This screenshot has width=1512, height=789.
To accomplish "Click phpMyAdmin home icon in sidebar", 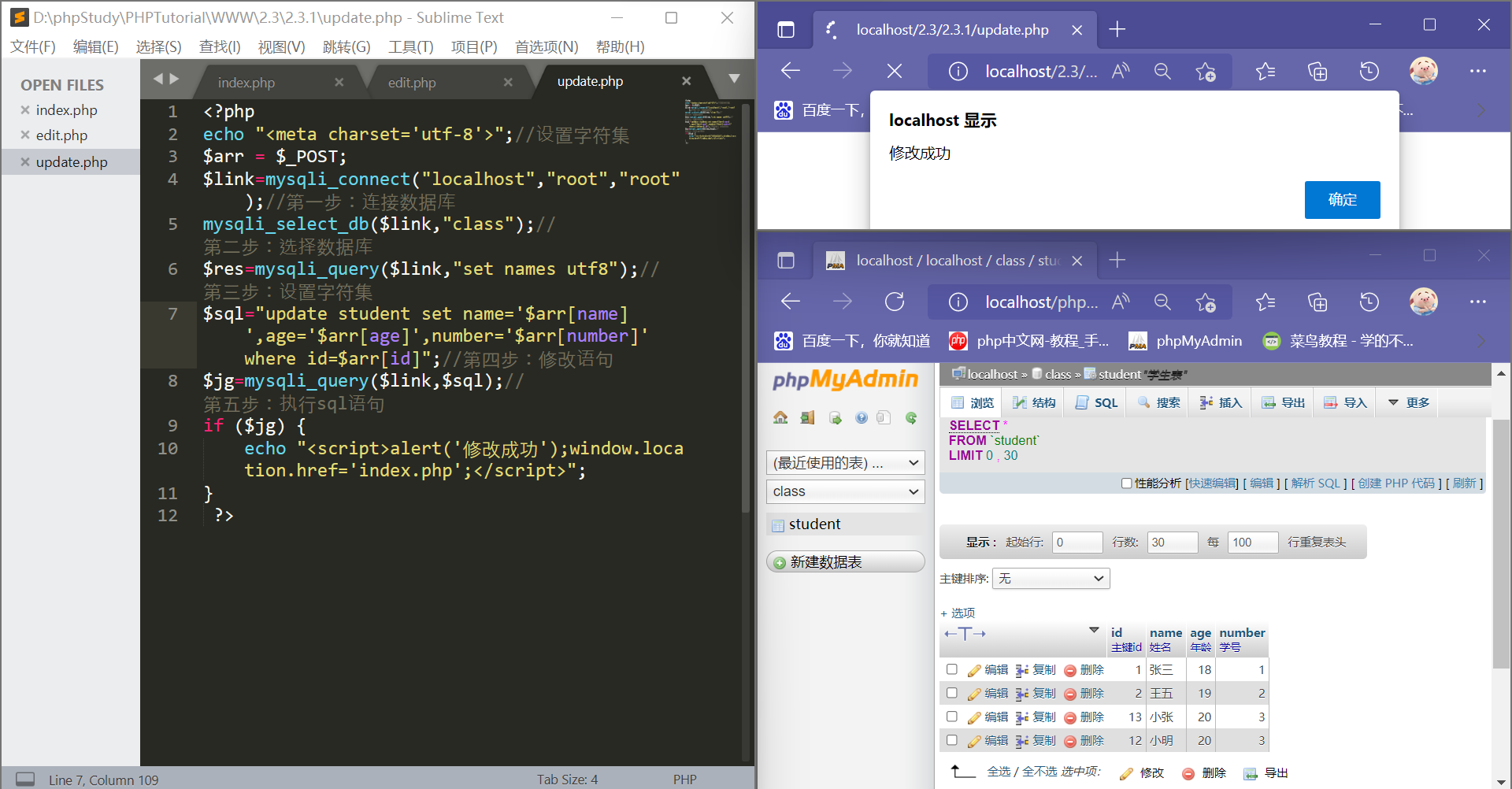I will click(x=780, y=417).
